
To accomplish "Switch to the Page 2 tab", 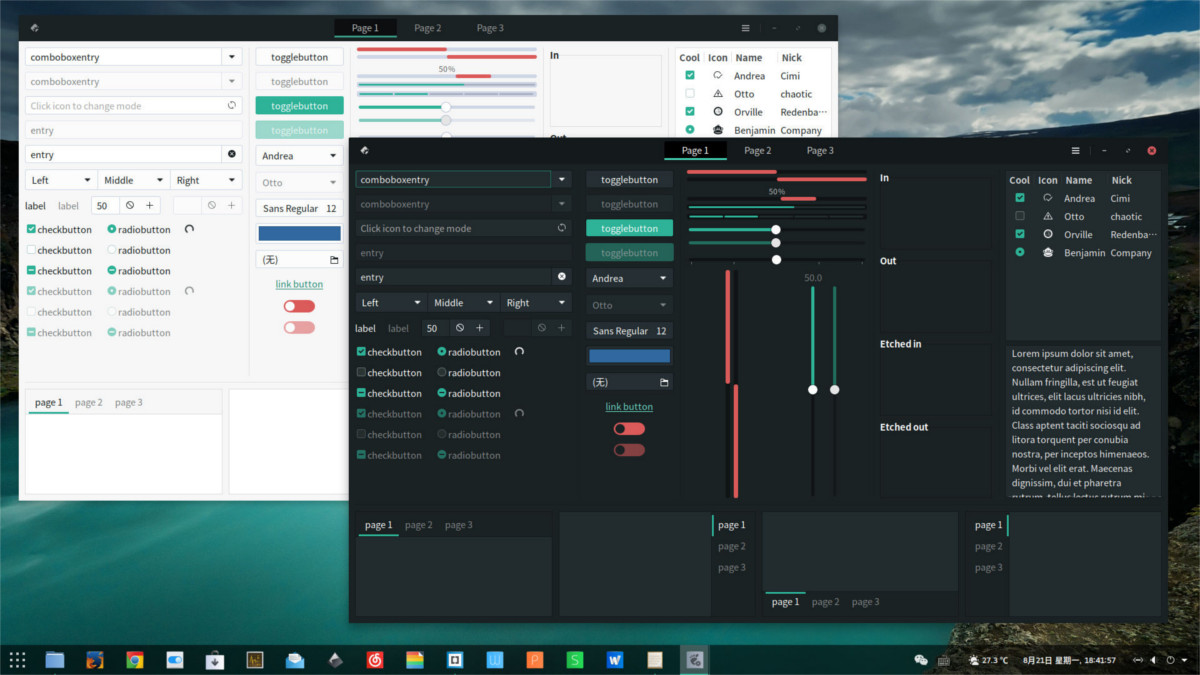I will 758,150.
